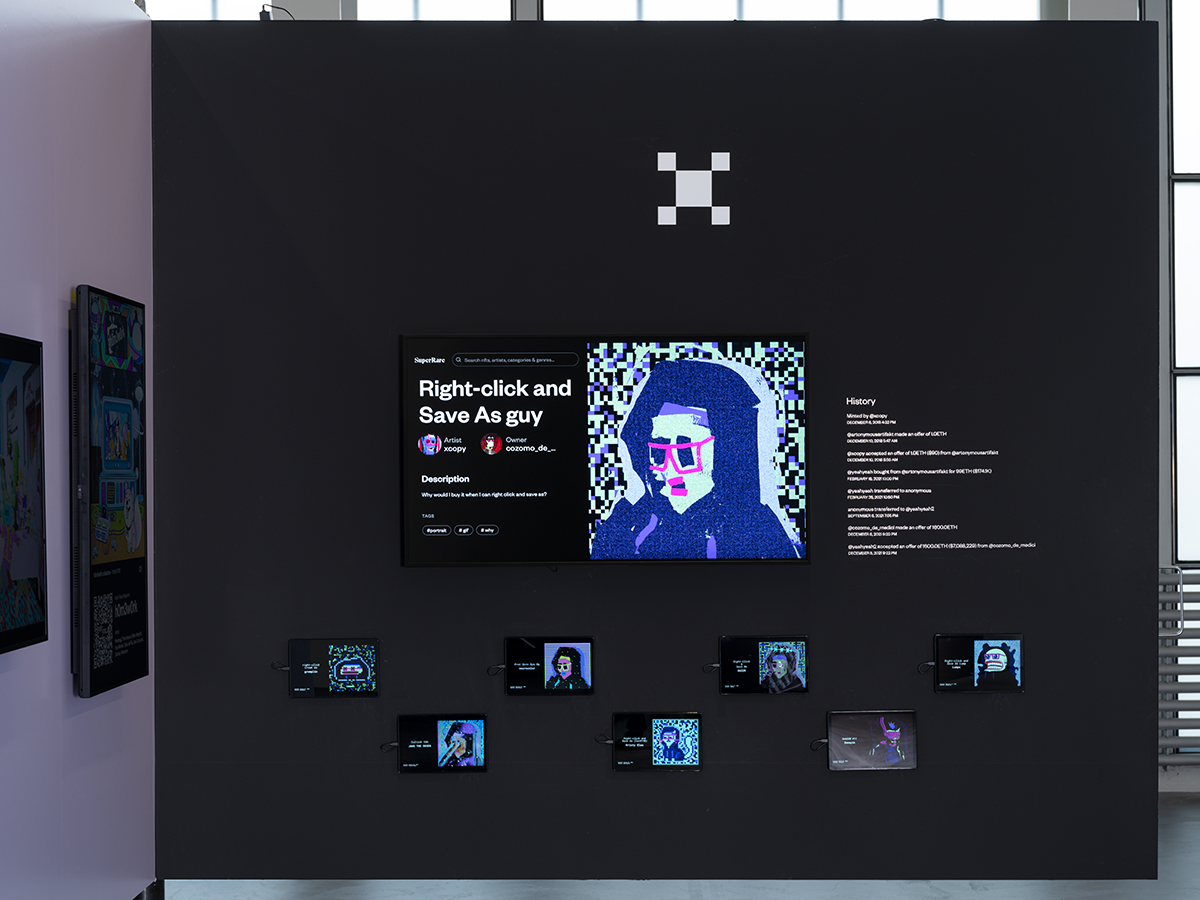This screenshot has width=1200, height=900.
Task: Click owner cozomo_de_ avatar
Action: pos(491,444)
